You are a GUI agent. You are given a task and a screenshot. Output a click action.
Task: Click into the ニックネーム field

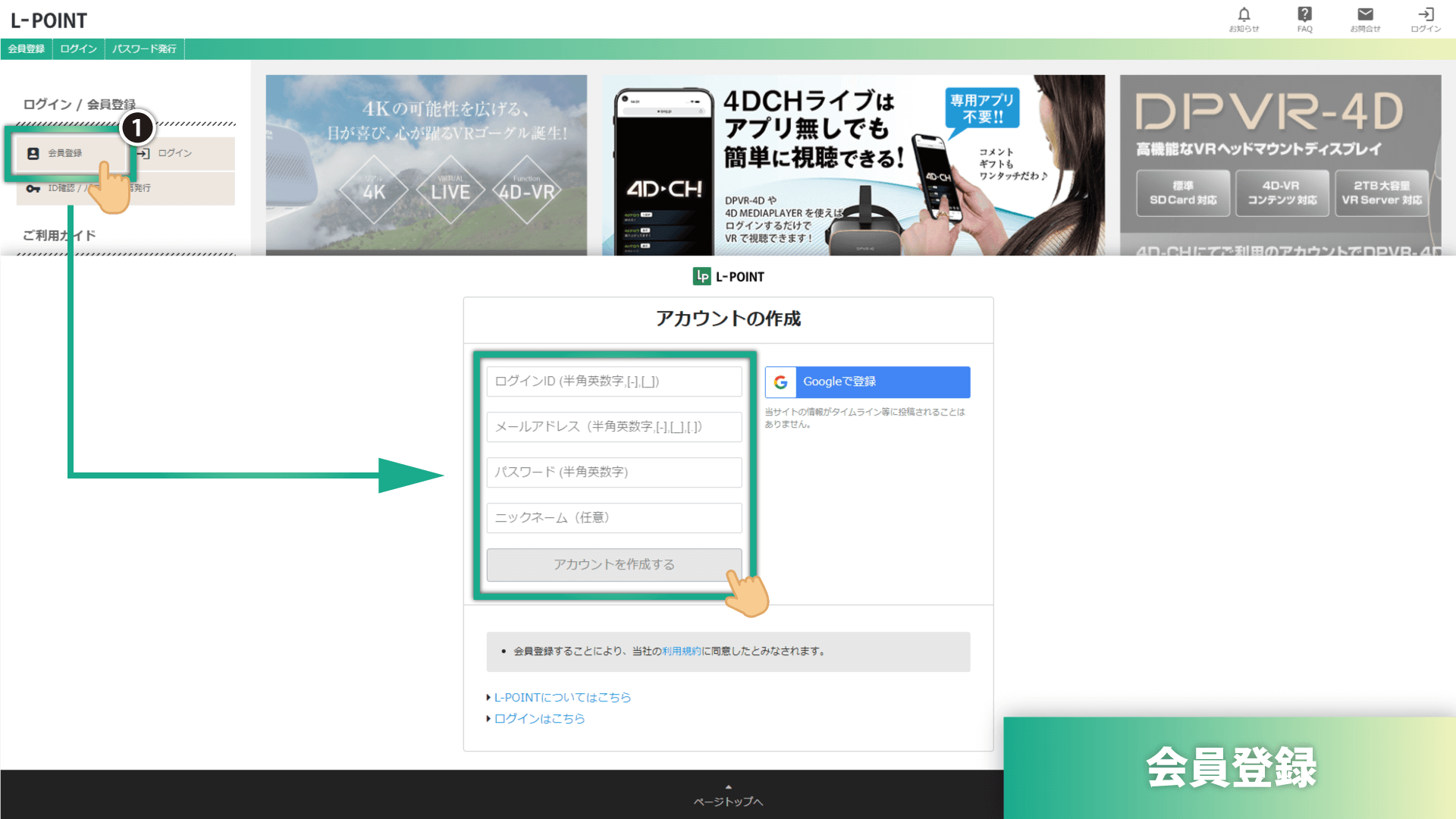point(614,518)
